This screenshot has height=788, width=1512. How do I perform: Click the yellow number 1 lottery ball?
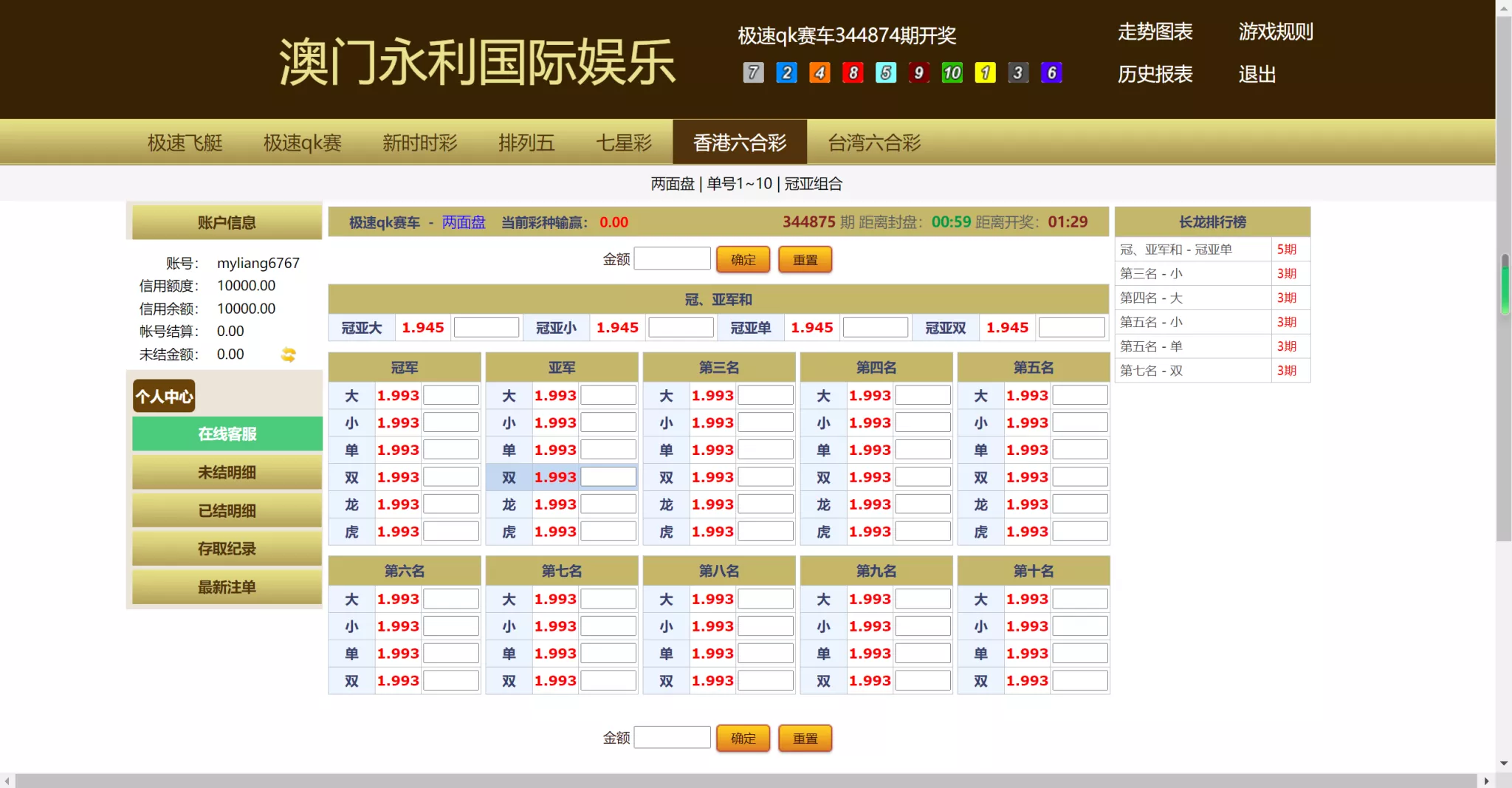pyautogui.click(x=985, y=72)
